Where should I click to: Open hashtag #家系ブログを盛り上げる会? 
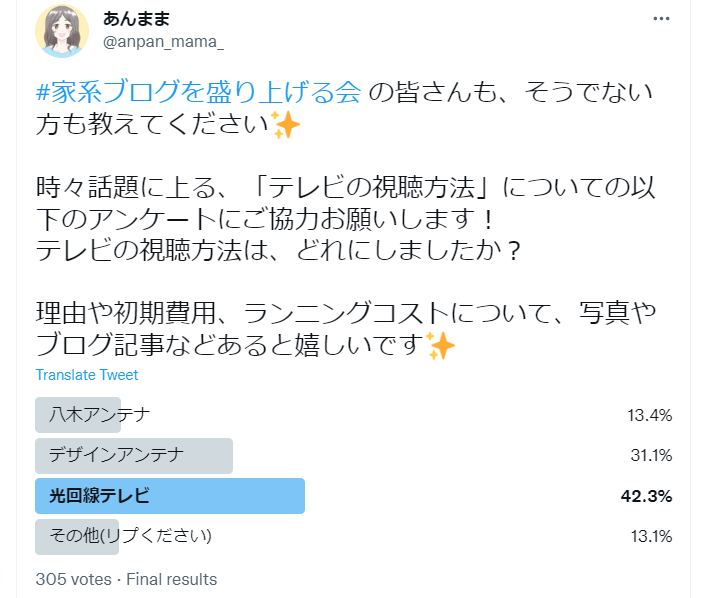point(198,92)
